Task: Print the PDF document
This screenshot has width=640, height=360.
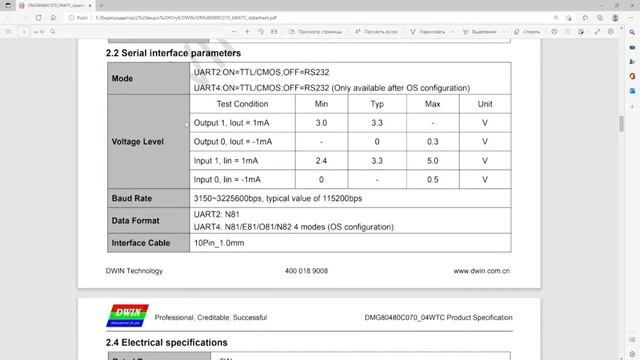Action: click(554, 31)
